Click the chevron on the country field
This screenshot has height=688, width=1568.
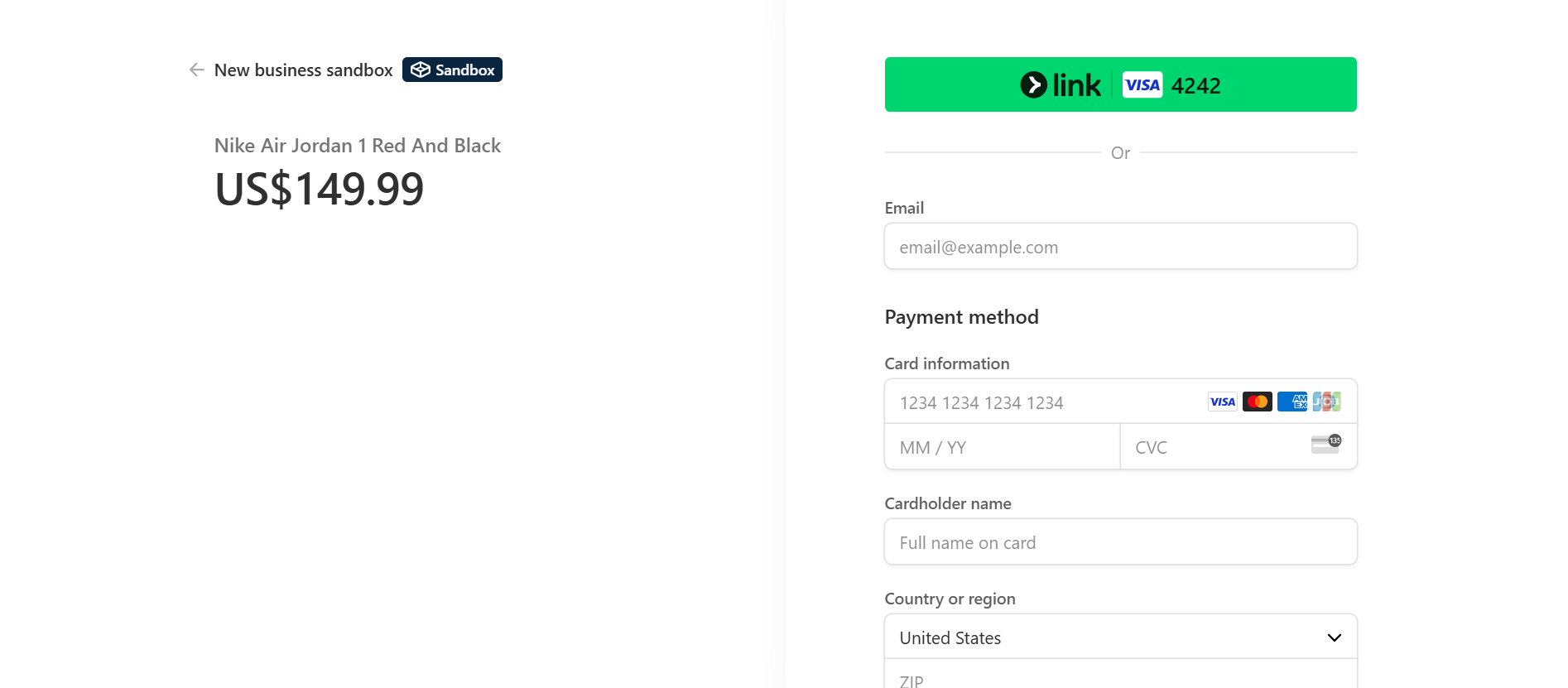click(1334, 637)
